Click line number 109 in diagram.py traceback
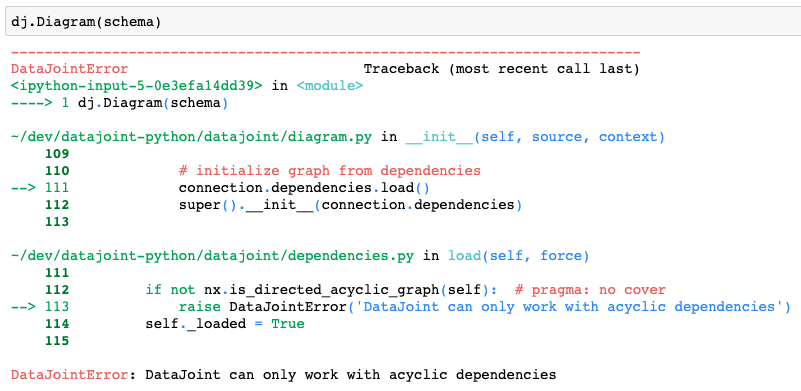 57,154
